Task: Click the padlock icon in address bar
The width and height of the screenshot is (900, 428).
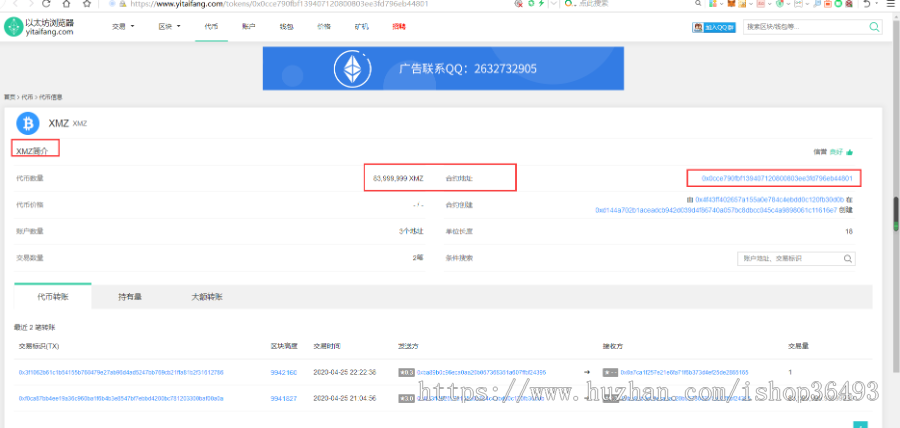Action: pos(122,3)
